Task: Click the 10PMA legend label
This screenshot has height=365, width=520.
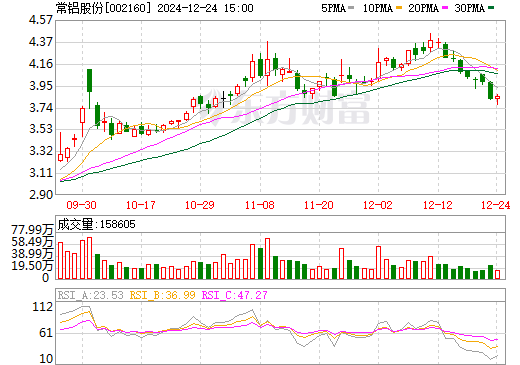Action: 377,8
